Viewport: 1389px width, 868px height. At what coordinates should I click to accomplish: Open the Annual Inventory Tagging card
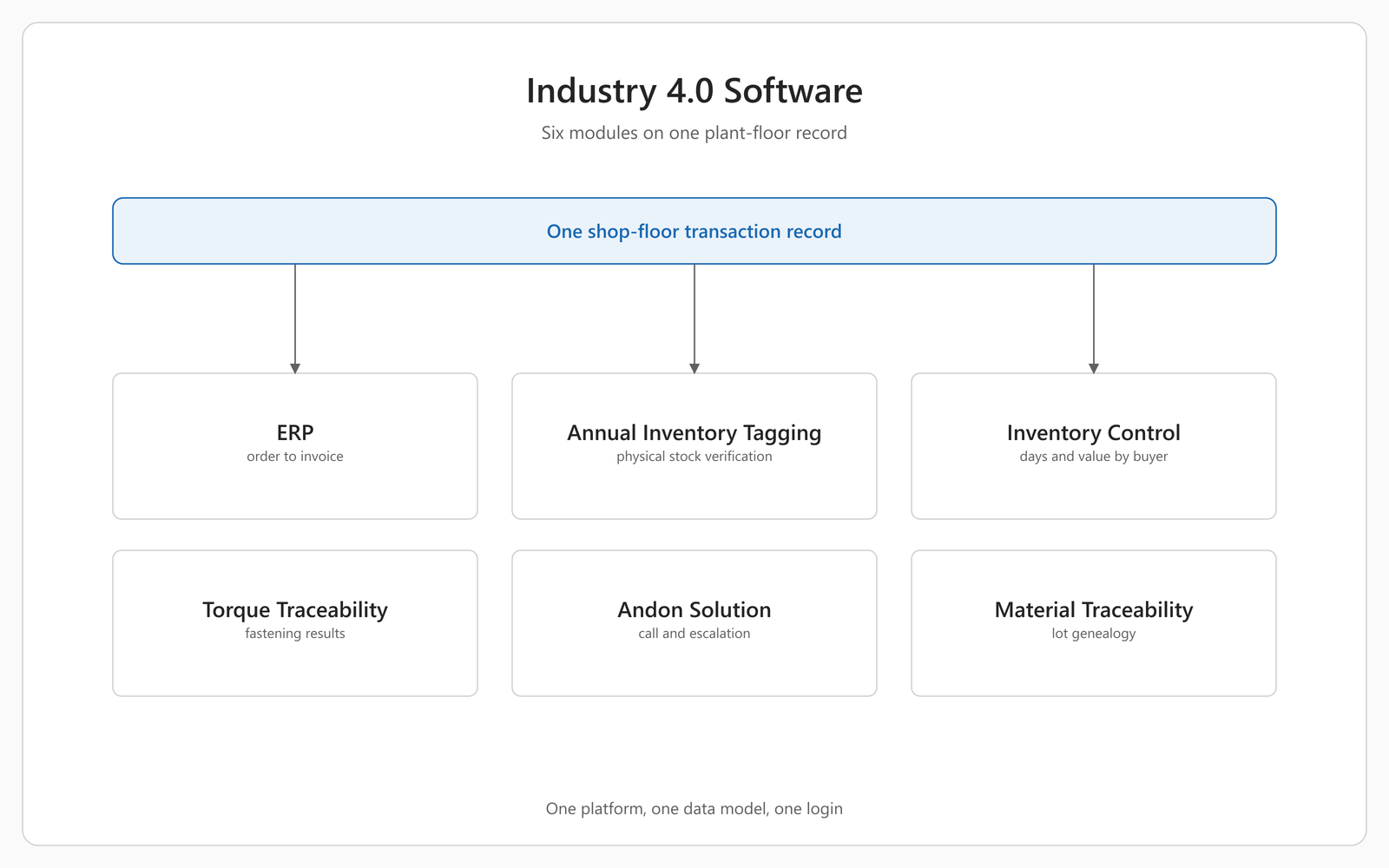[x=694, y=446]
